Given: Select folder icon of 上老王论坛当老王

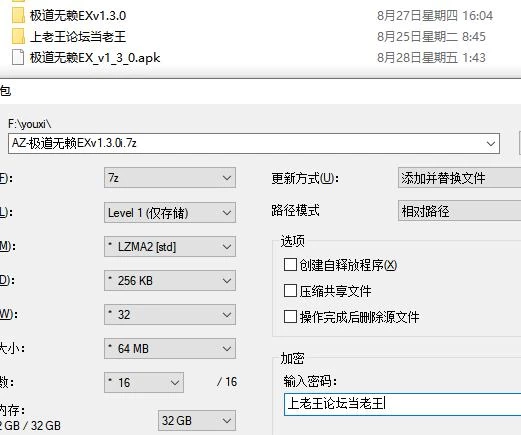Looking at the screenshot, I should click(18, 36).
